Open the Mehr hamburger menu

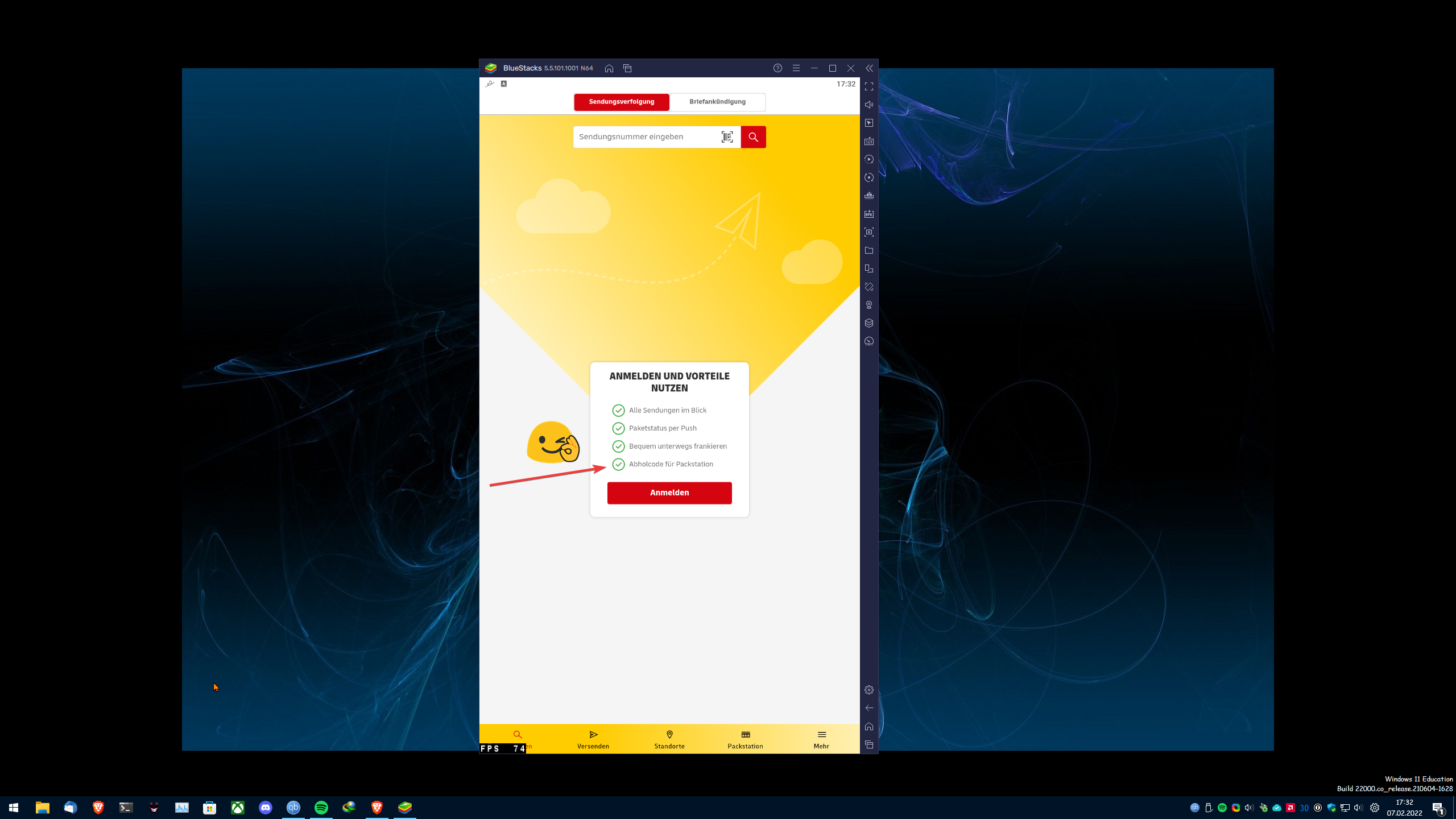(821, 739)
